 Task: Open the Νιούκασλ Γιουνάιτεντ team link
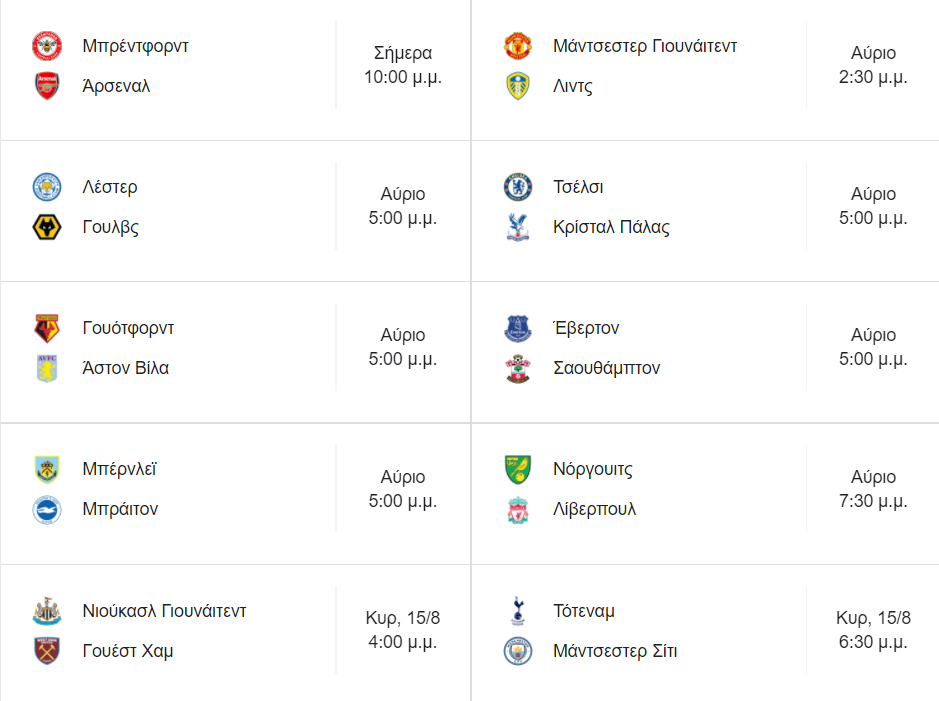tap(164, 611)
